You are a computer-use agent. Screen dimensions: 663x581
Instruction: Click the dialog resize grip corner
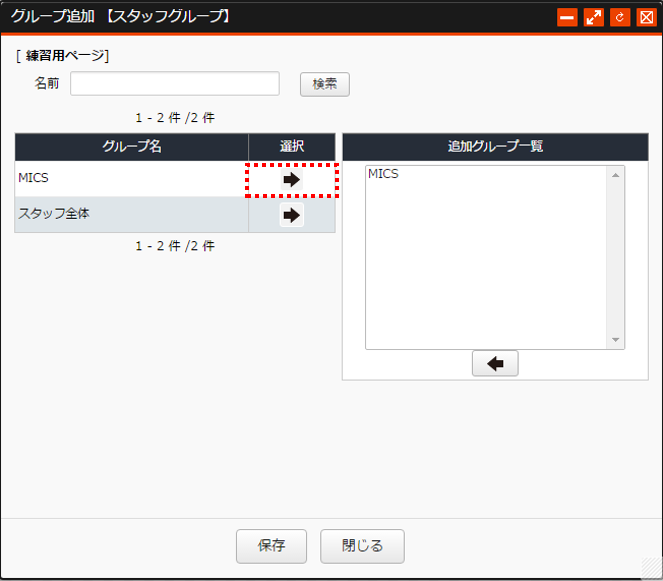[x=652, y=568]
